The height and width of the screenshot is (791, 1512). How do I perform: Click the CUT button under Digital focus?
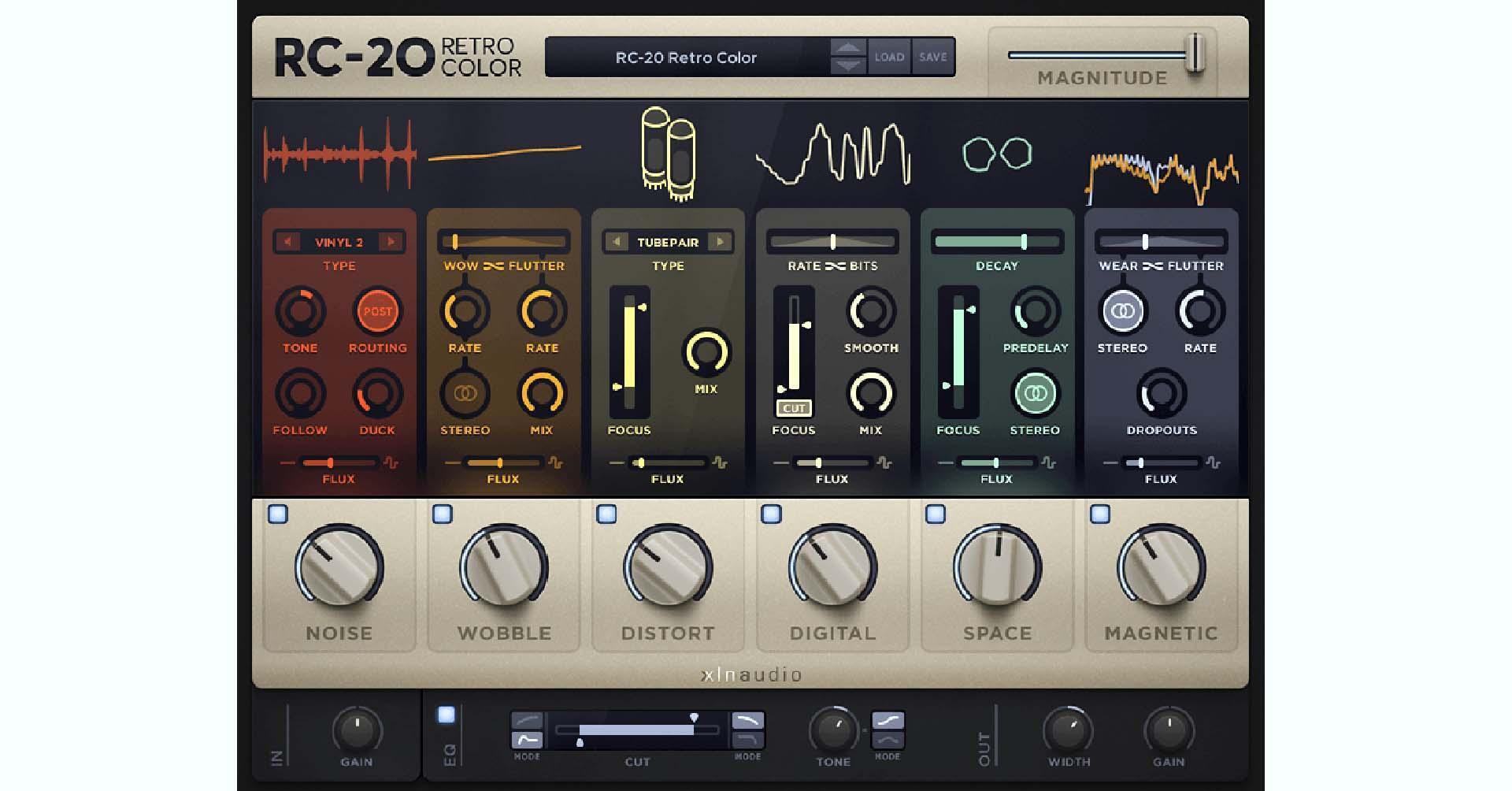[x=794, y=408]
